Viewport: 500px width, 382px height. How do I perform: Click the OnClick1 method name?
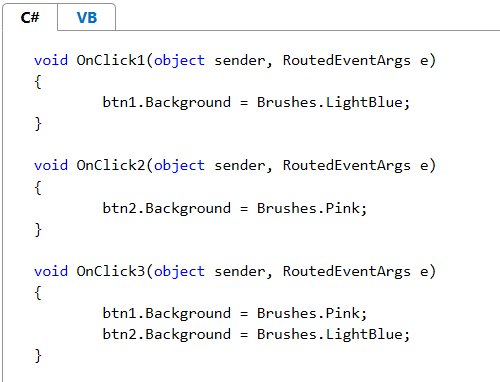(x=111, y=60)
